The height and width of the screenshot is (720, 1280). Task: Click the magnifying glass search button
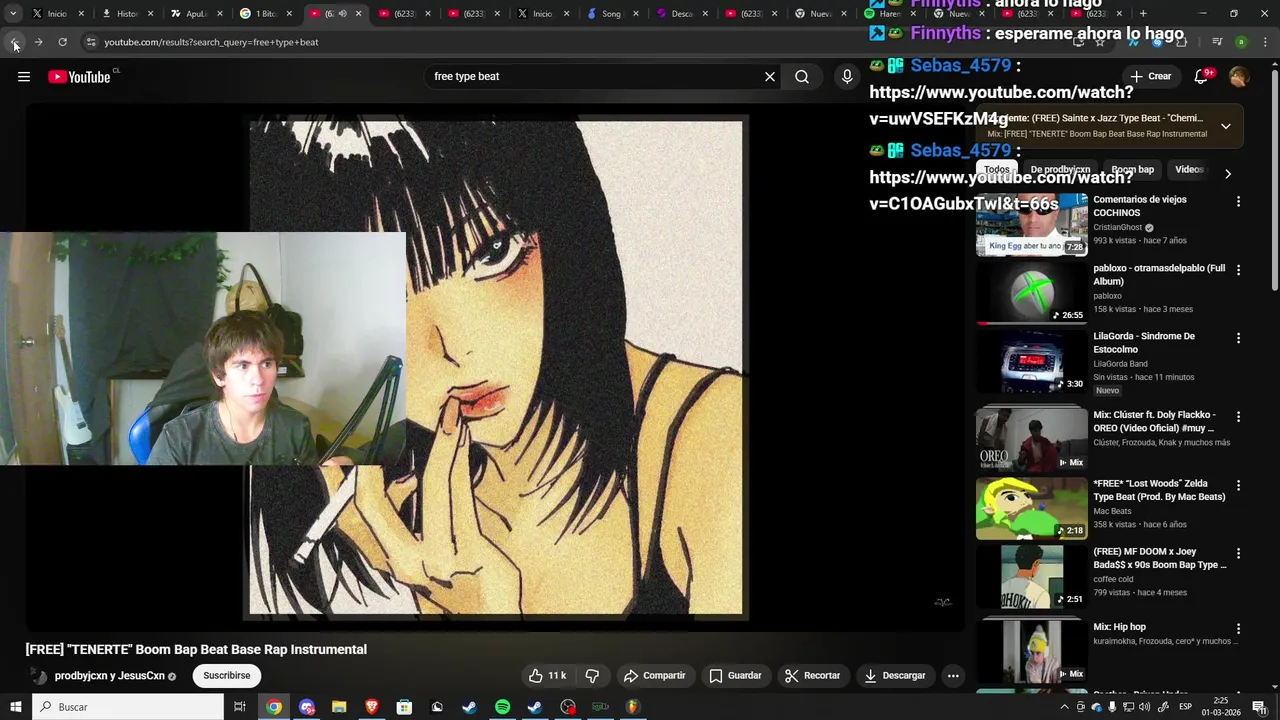tap(802, 77)
